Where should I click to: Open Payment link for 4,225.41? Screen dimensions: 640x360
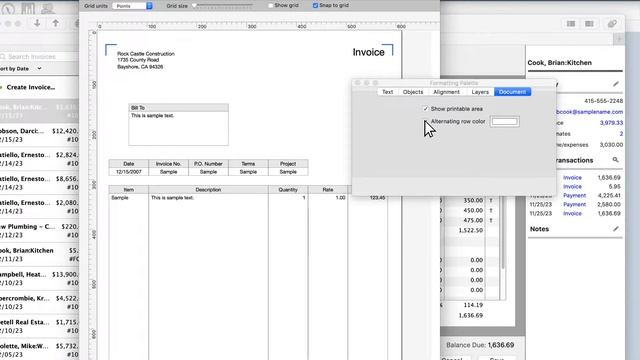(574, 196)
